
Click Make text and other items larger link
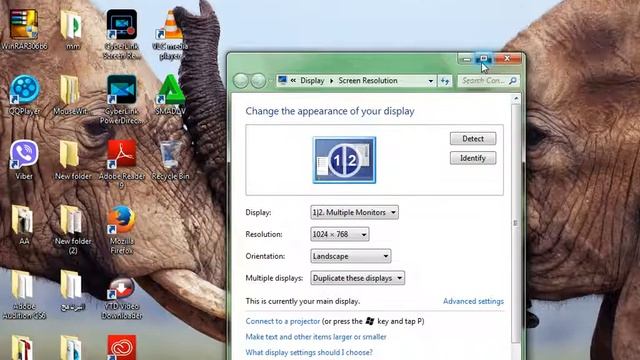point(316,337)
